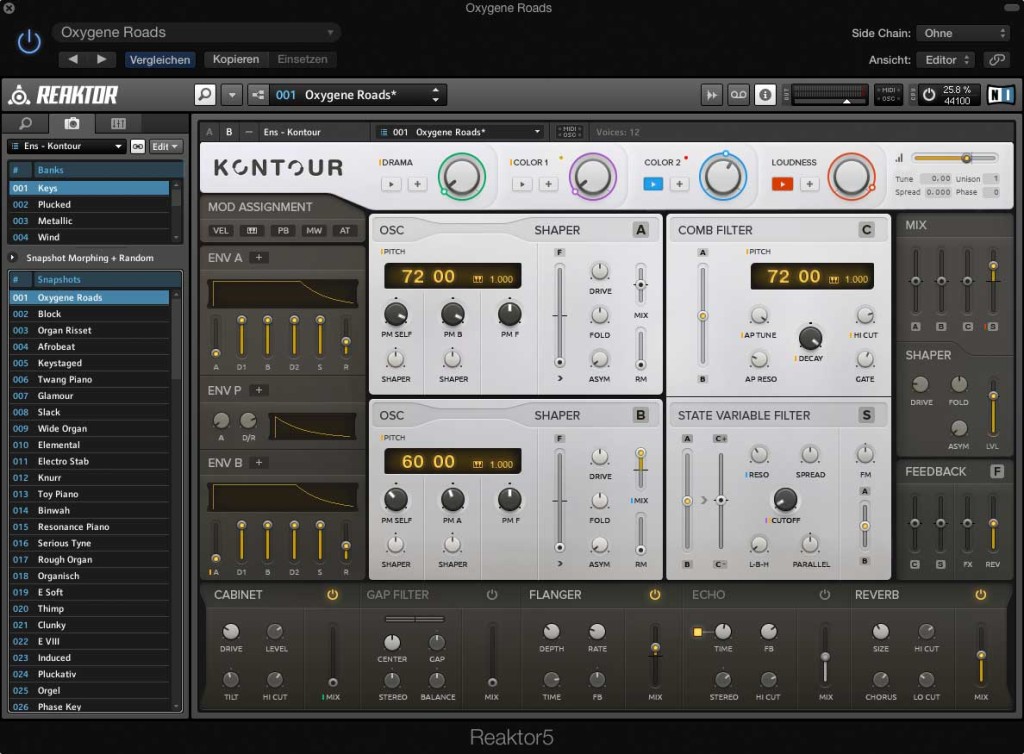
Task: Click the volume slider next to Loudness
Action: [966, 158]
